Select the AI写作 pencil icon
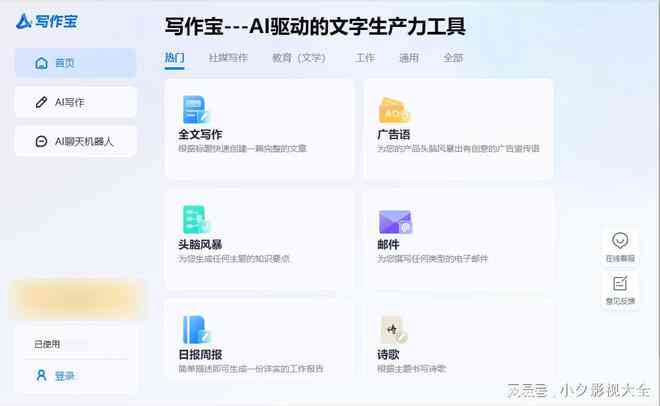This screenshot has width=660, height=406. point(41,102)
